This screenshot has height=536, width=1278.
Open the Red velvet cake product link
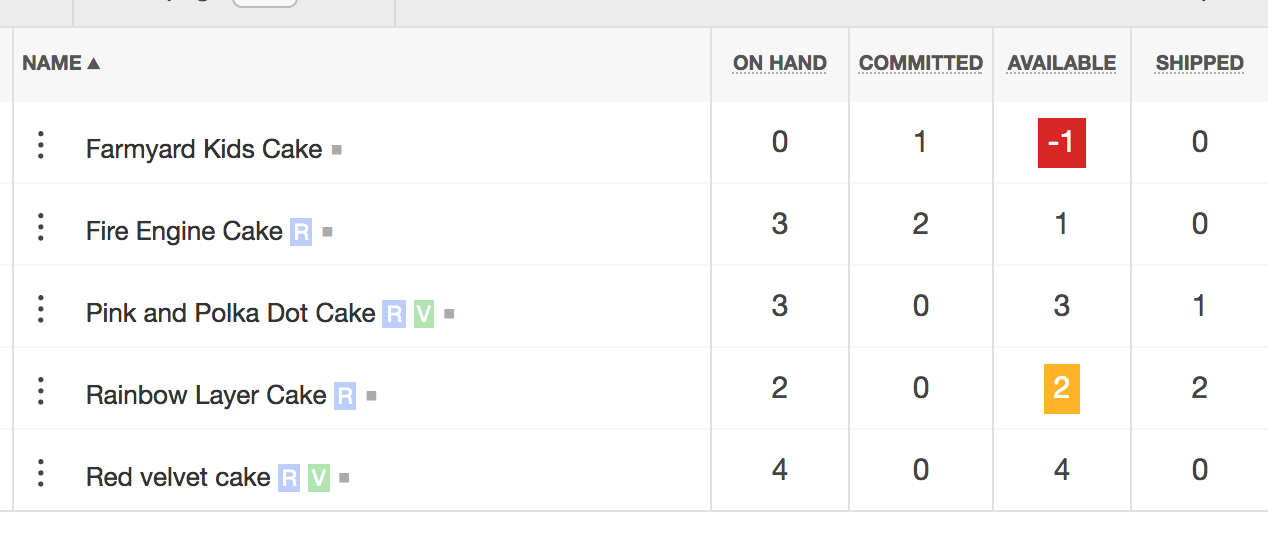click(178, 477)
